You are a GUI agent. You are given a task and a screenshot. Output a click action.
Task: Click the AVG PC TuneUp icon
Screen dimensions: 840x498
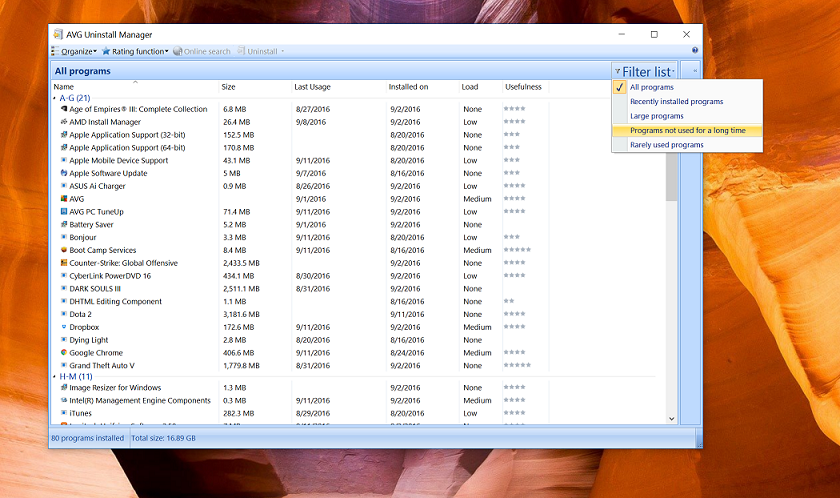click(64, 212)
